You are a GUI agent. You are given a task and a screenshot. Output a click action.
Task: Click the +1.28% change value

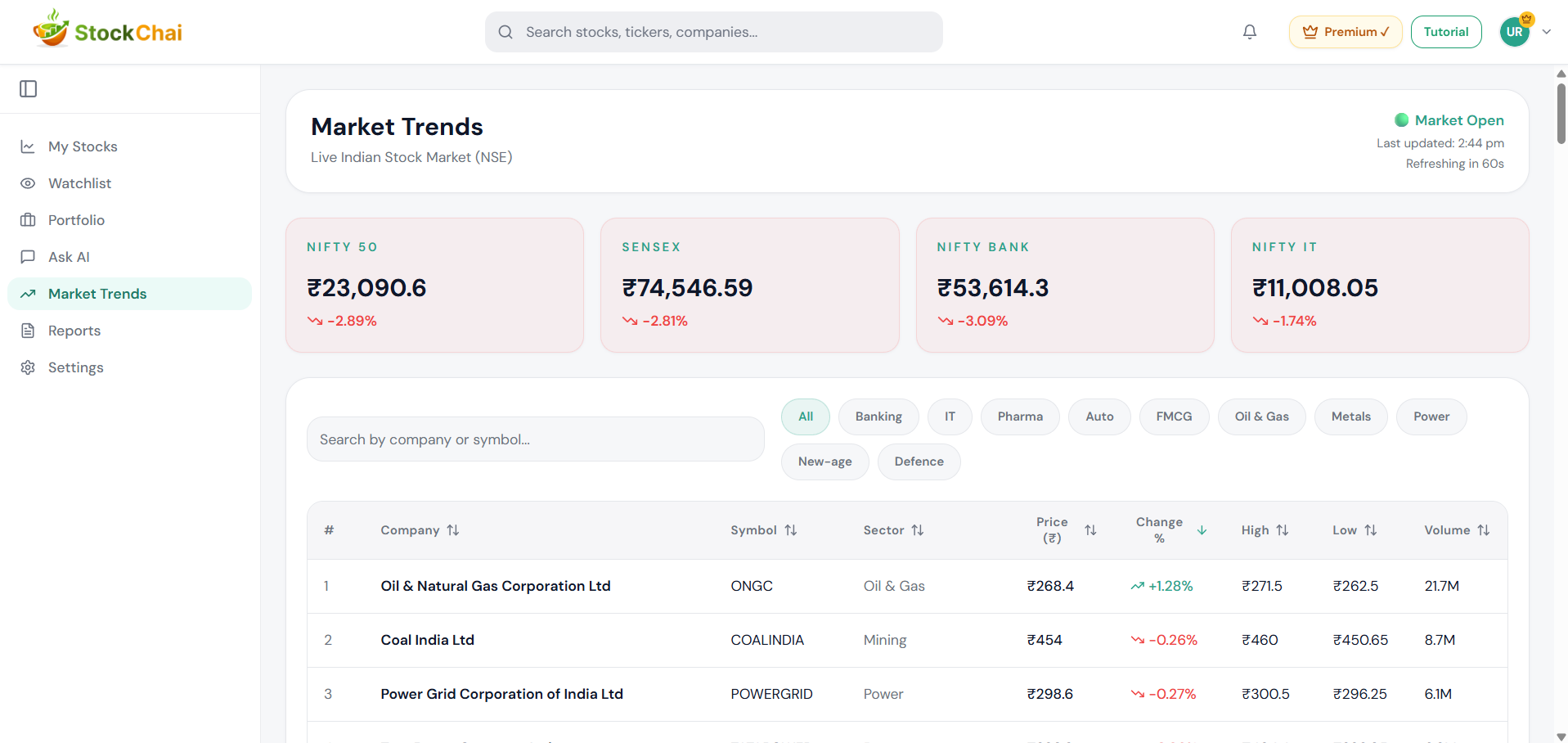coord(1170,586)
